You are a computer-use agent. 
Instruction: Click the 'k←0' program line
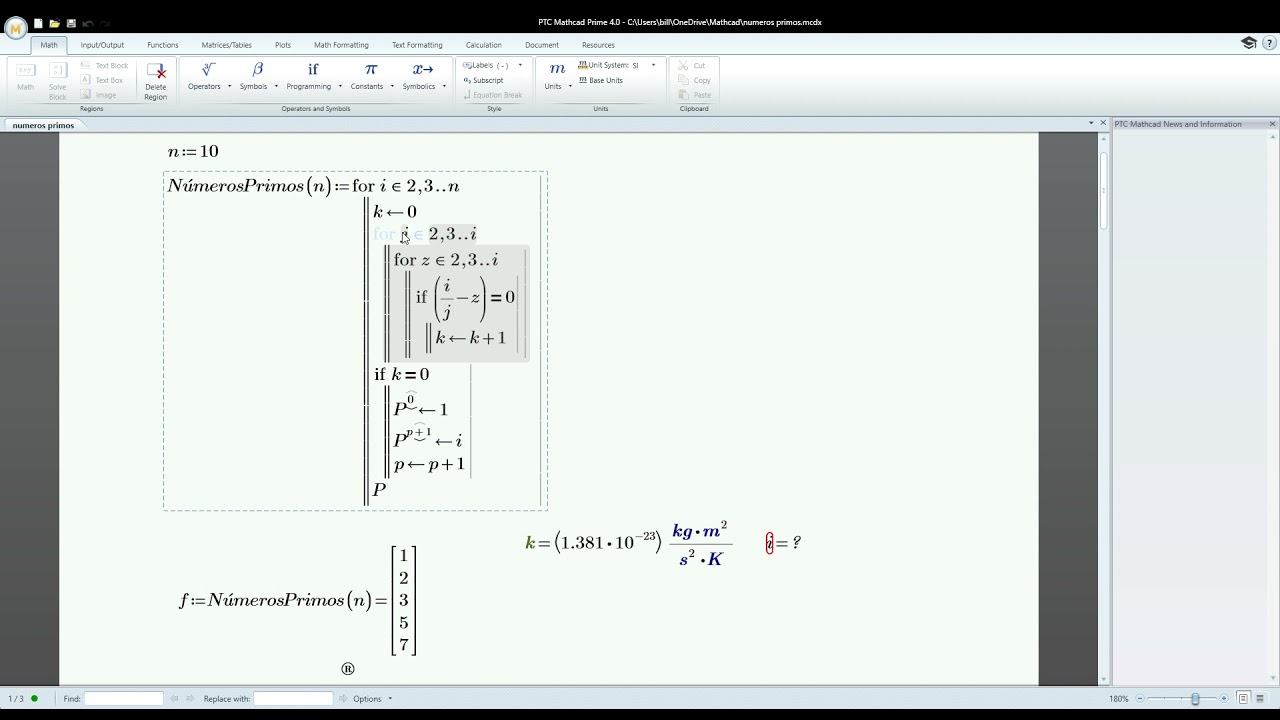tap(395, 212)
